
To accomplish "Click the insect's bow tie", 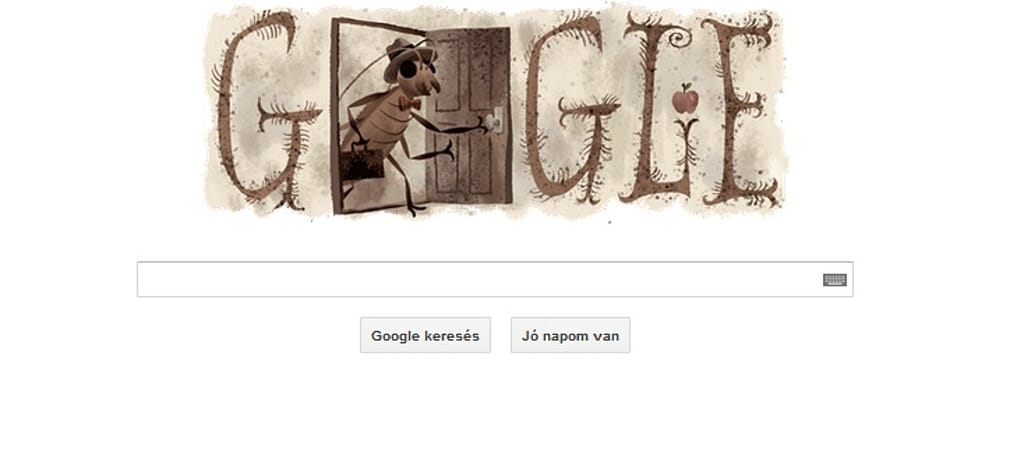I will click(x=409, y=105).
